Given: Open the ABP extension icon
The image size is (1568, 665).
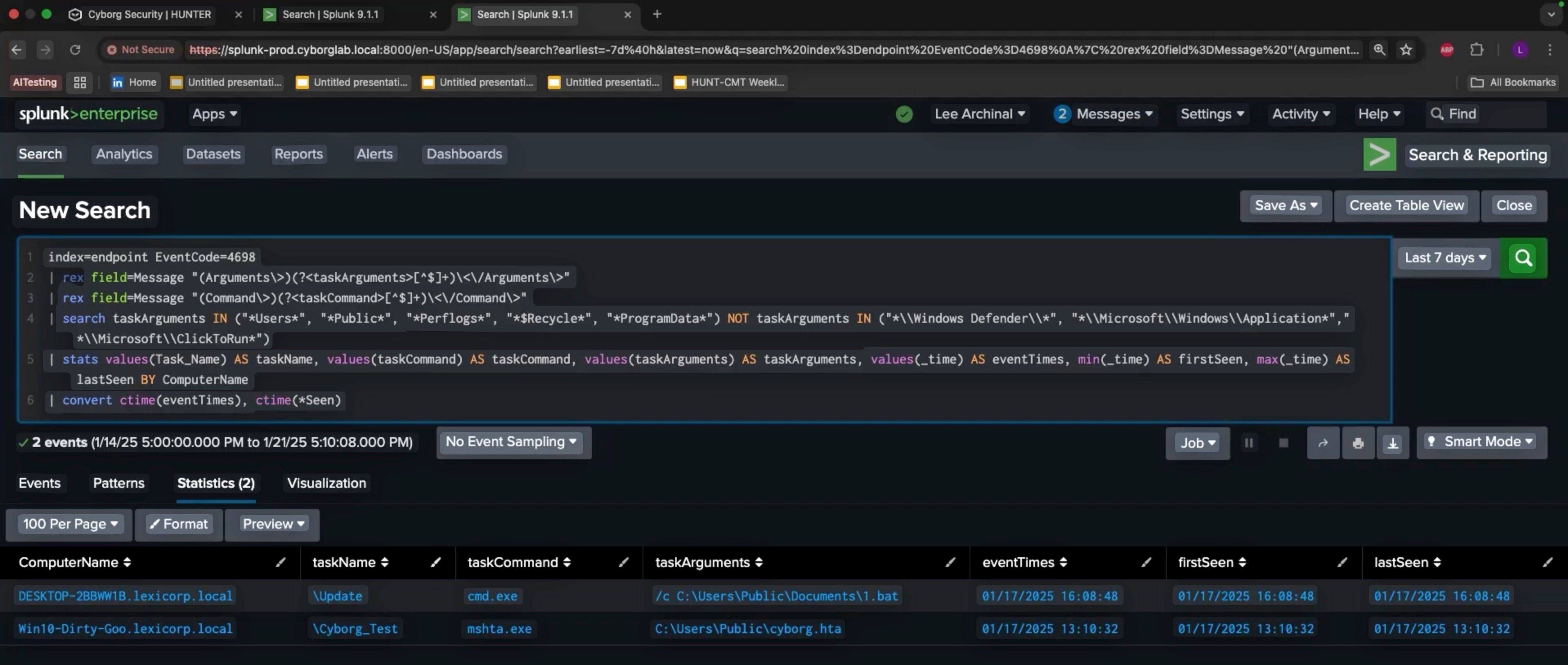Looking at the screenshot, I should [x=1447, y=50].
